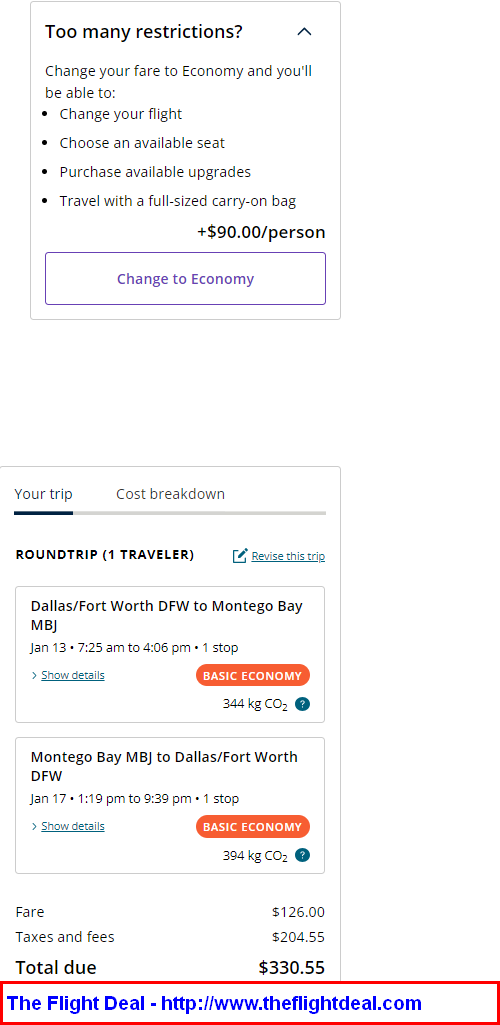Click the Change to Economy button
The image size is (500, 1025).
[185, 278]
